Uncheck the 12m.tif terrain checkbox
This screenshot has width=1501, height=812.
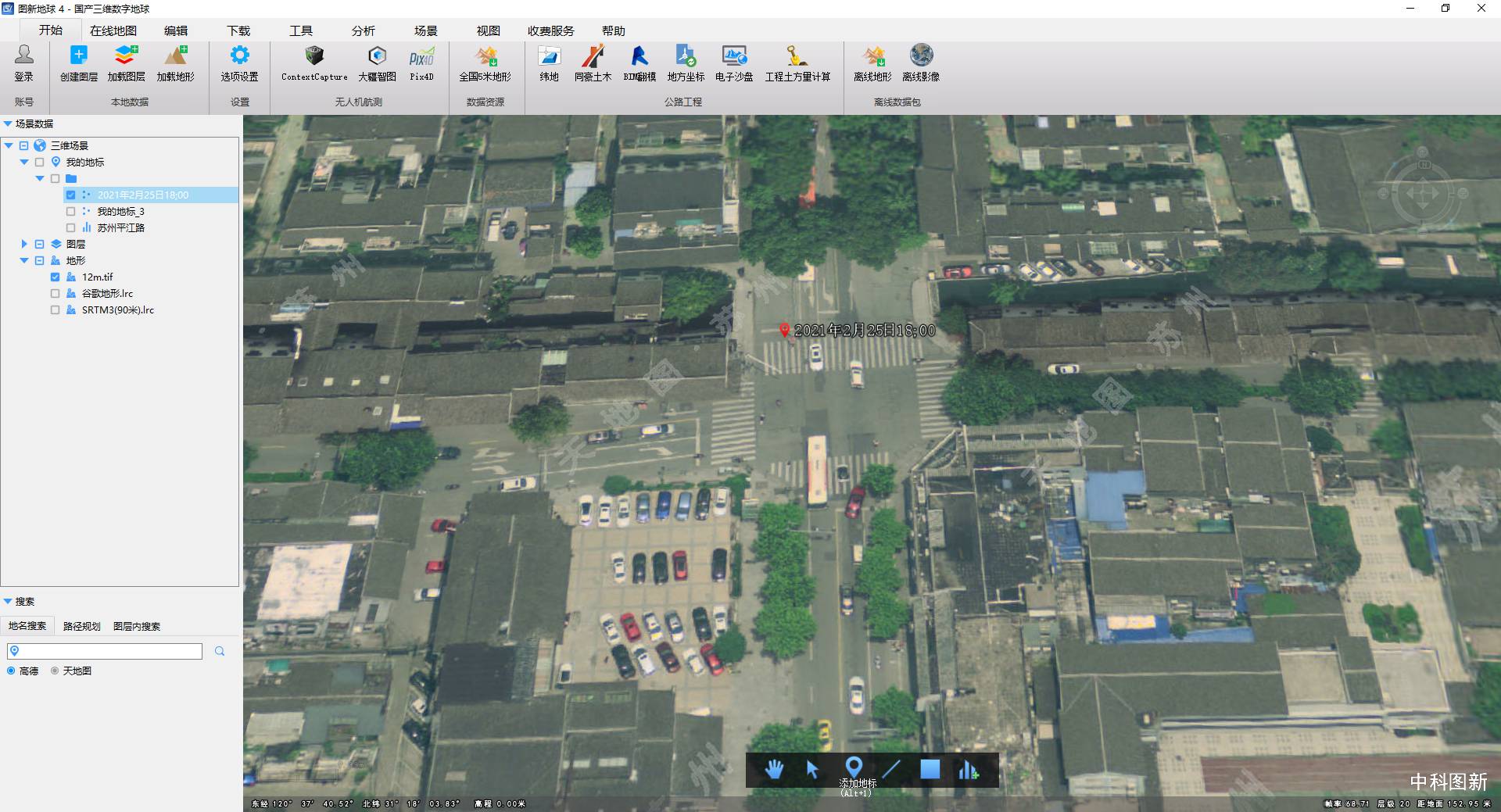[56, 277]
